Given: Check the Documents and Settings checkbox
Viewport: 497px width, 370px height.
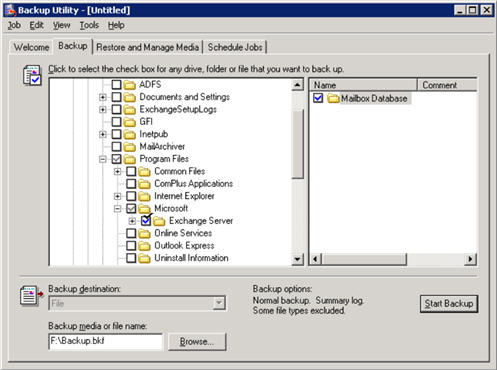Looking at the screenshot, I should (x=116, y=97).
